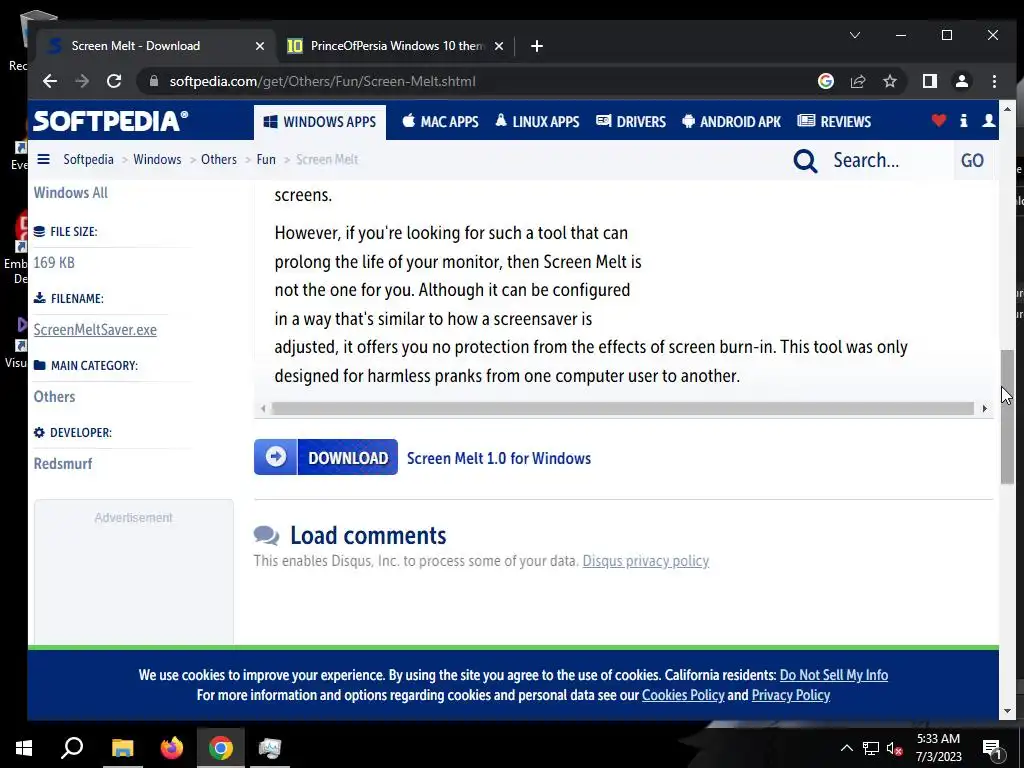The width and height of the screenshot is (1024, 768).
Task: Launch Firefox from taskbar
Action: click(172, 748)
